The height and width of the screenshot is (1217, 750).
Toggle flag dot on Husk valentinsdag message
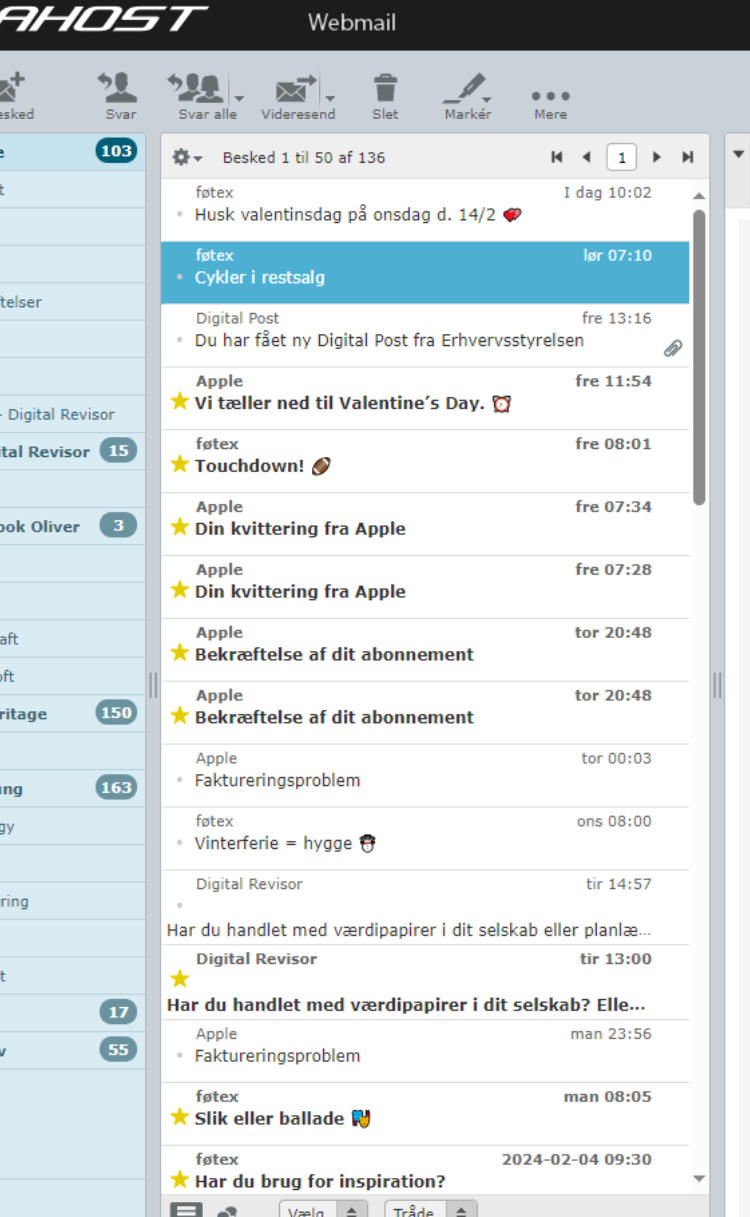(x=180, y=214)
